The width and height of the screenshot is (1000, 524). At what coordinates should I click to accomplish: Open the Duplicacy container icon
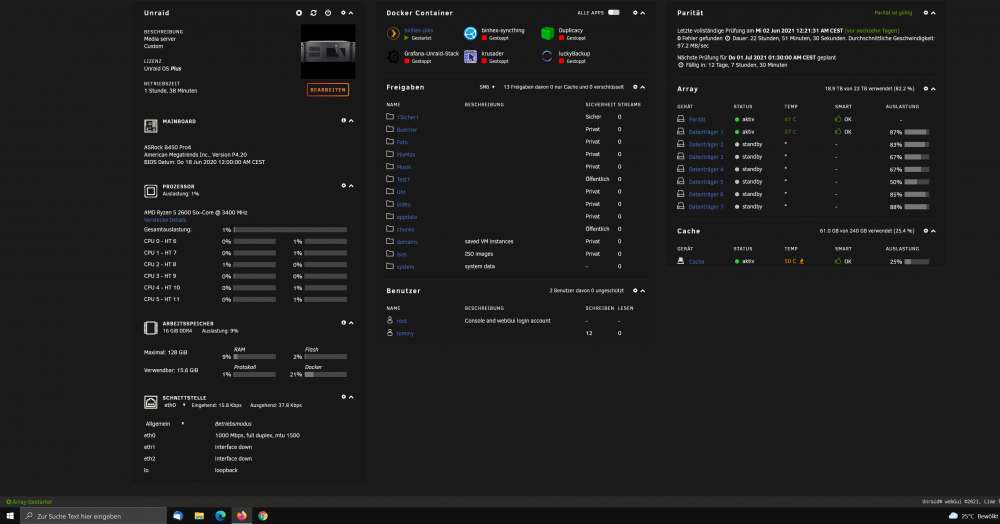547,33
